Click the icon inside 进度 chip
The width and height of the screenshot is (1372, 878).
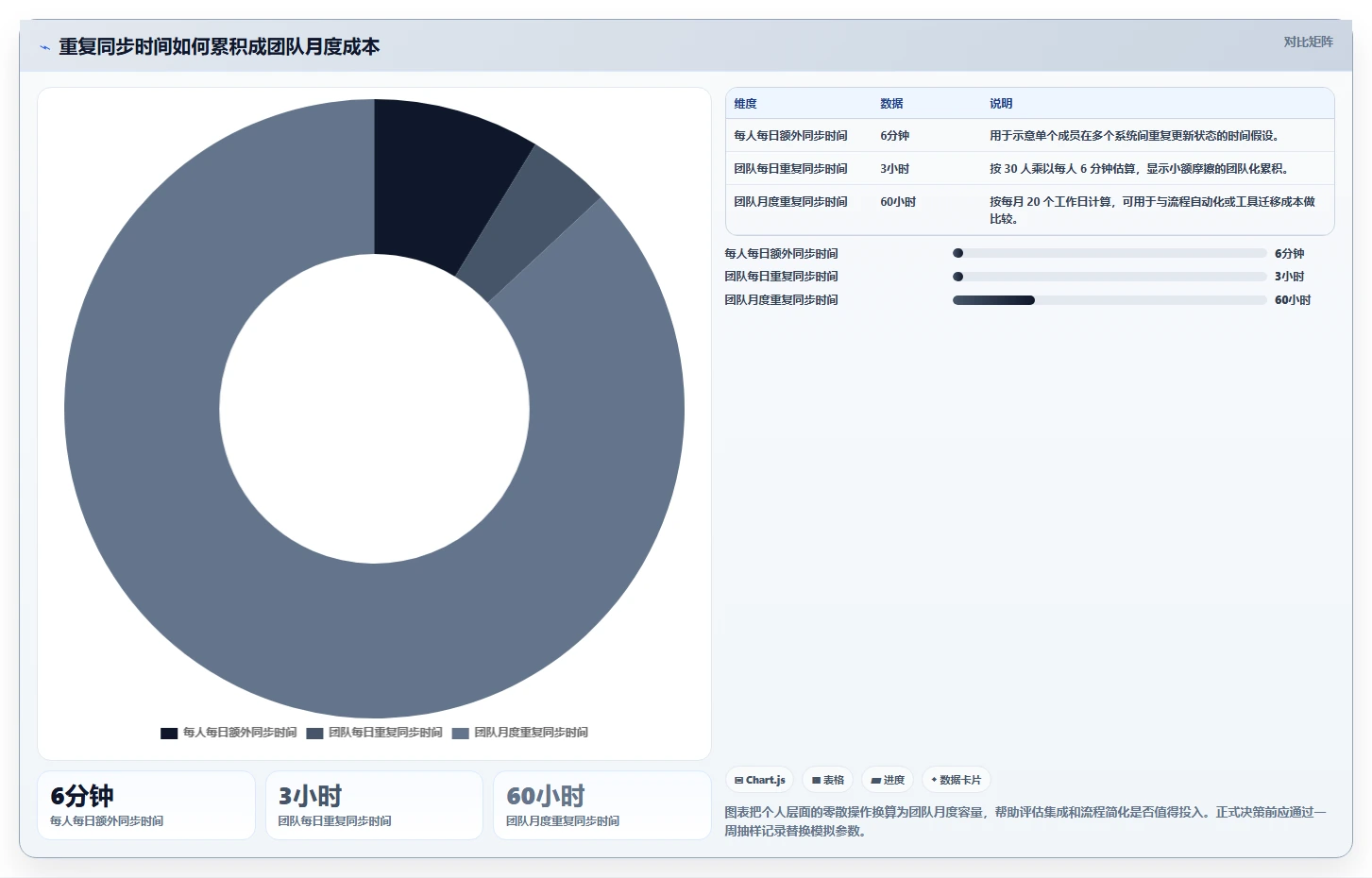click(875, 781)
